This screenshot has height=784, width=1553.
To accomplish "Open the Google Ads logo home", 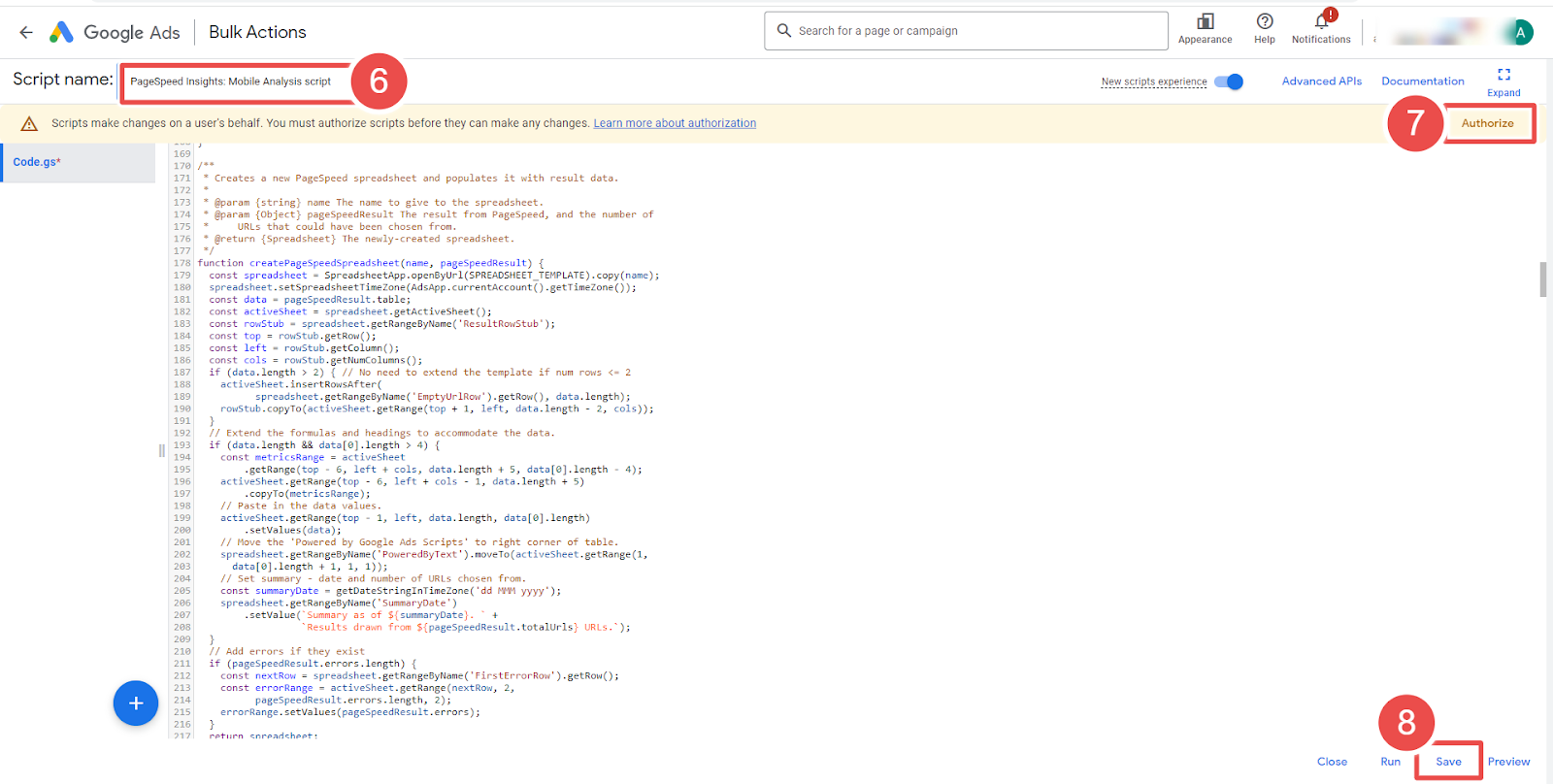I will 115,32.
